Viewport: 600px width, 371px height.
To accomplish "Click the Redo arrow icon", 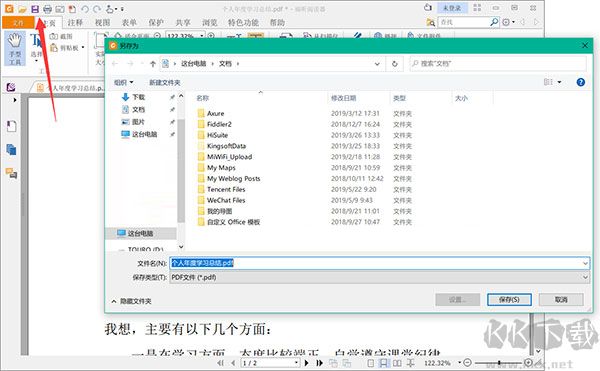I will [x=97, y=9].
